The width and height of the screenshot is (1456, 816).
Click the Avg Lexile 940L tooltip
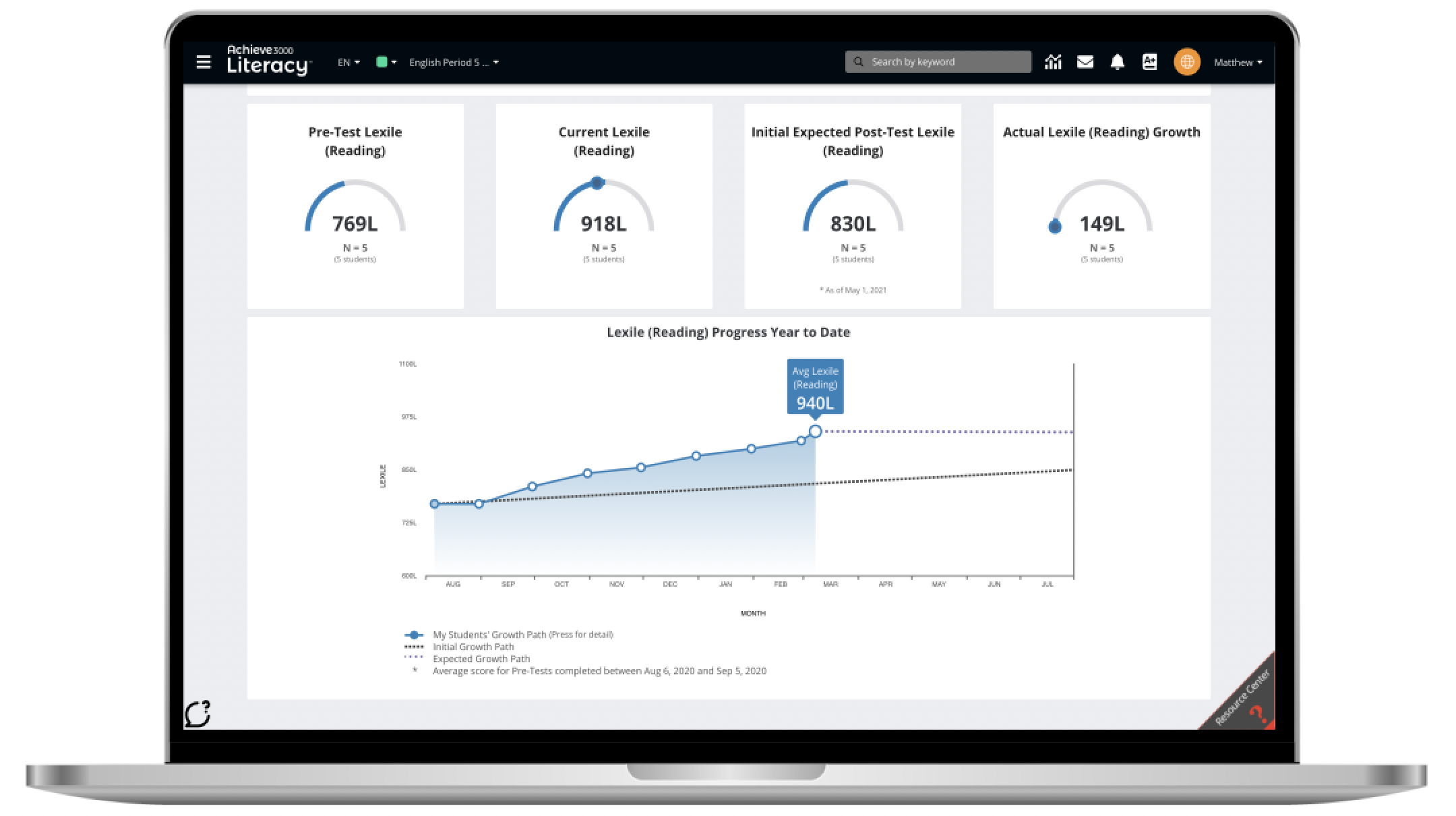pyautogui.click(x=815, y=386)
